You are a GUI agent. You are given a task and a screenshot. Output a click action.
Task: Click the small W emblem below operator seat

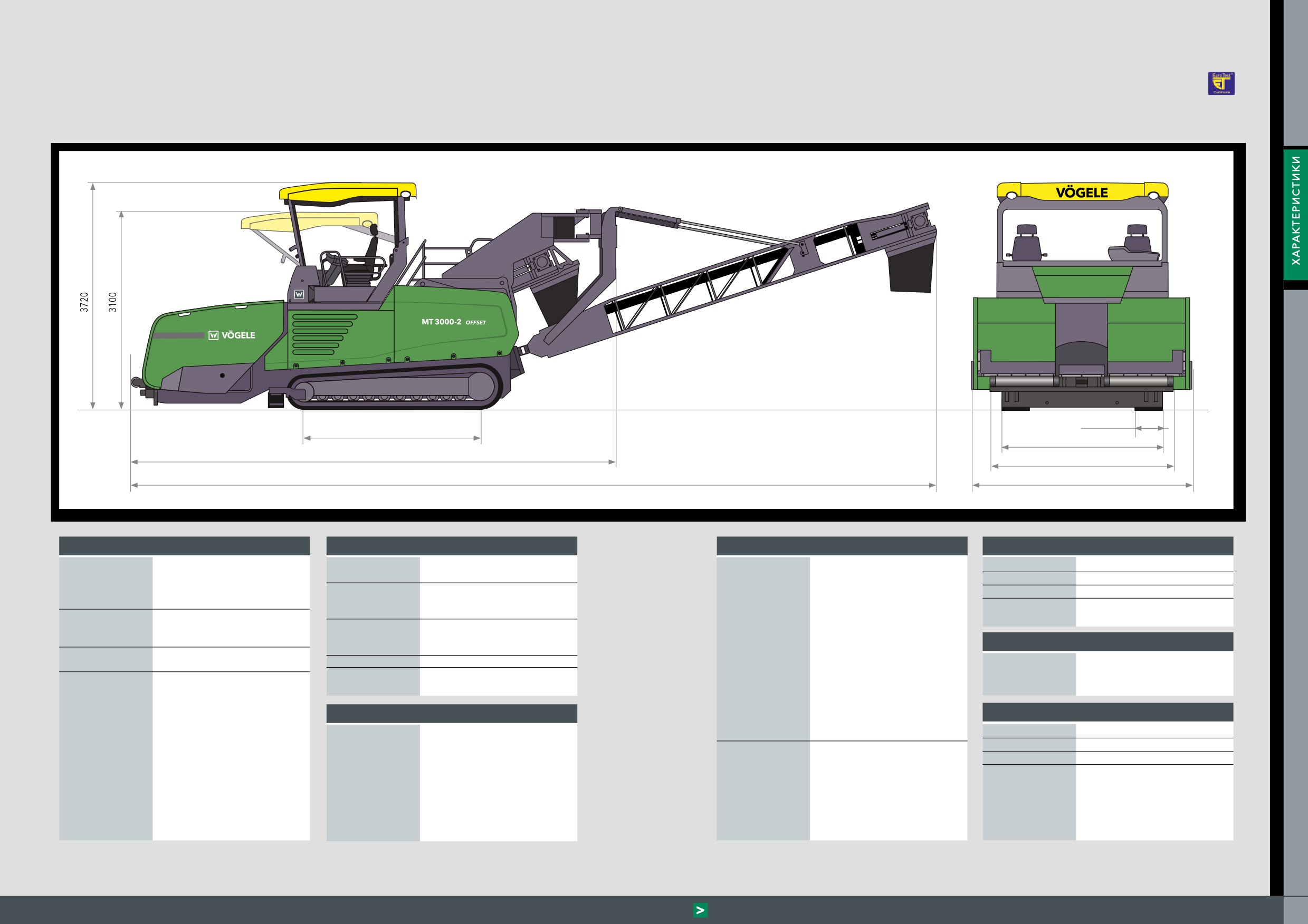click(299, 294)
